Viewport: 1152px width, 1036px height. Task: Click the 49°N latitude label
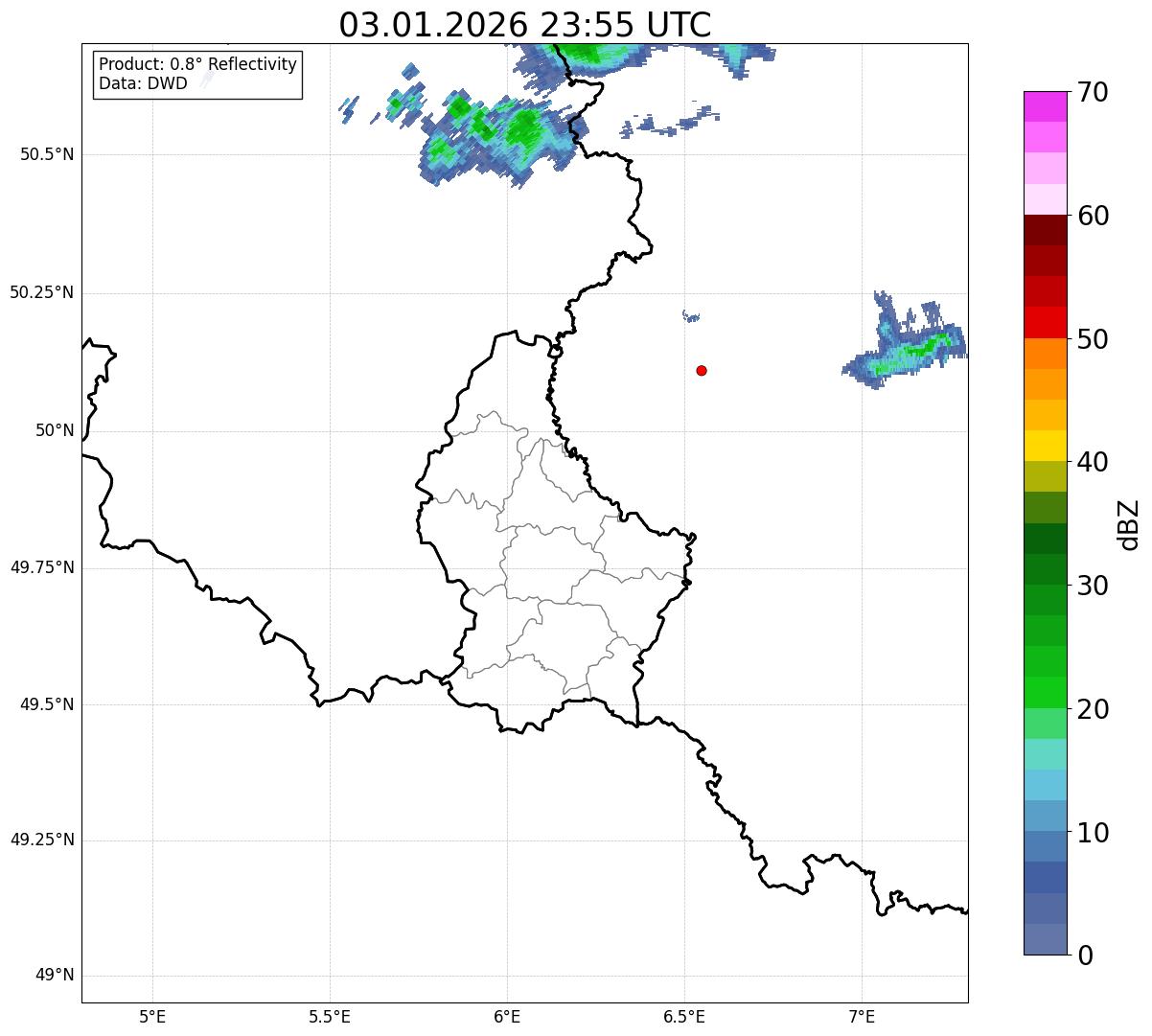click(x=56, y=976)
